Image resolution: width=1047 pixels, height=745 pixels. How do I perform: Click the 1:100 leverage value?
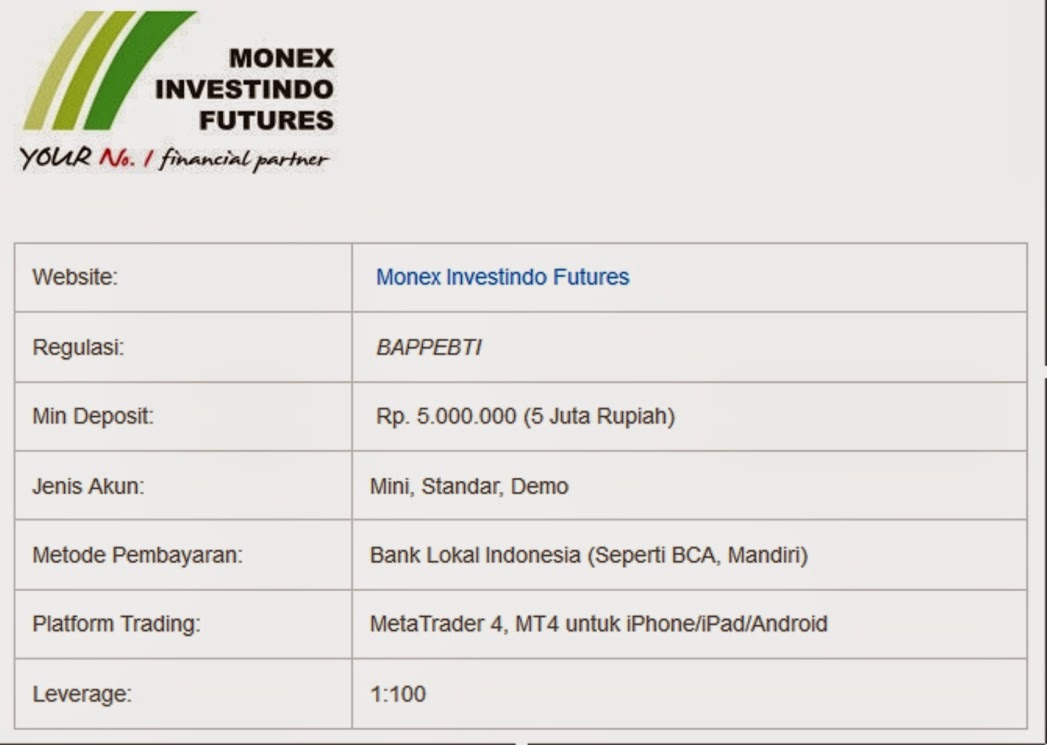[398, 694]
